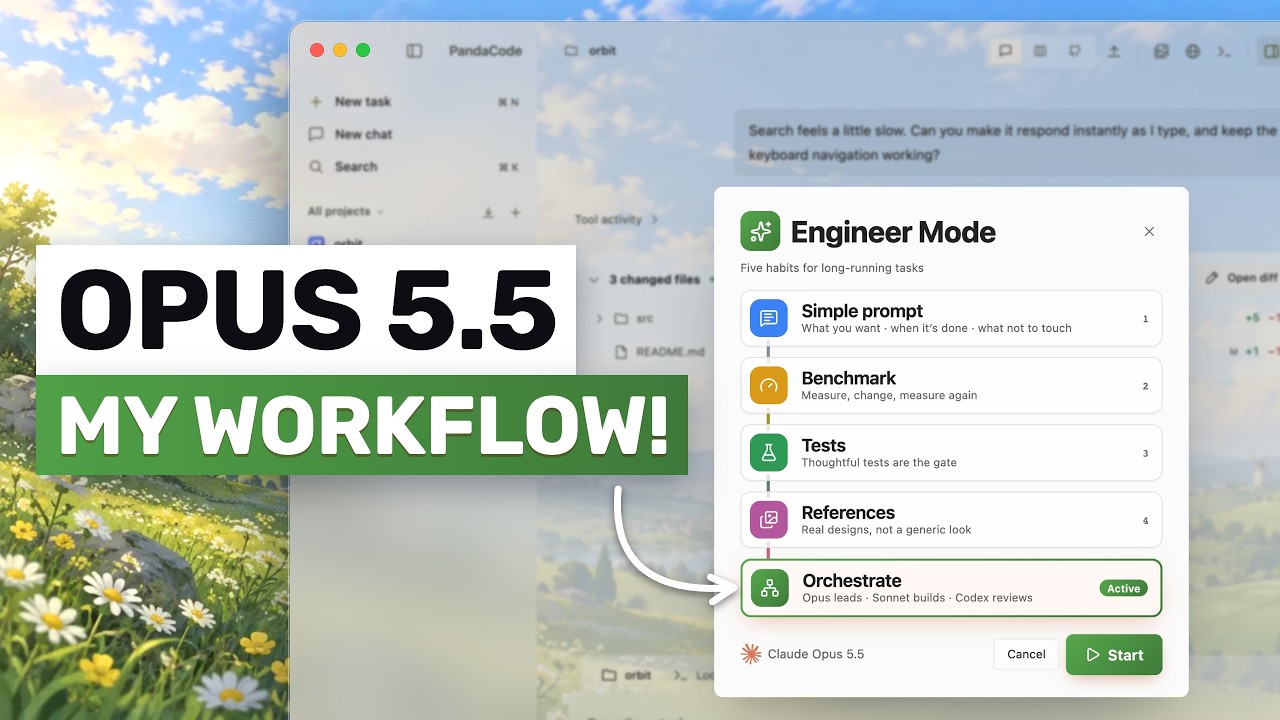This screenshot has height=720, width=1280.
Task: Click the import arrow next to All projects
Action: [x=488, y=212]
